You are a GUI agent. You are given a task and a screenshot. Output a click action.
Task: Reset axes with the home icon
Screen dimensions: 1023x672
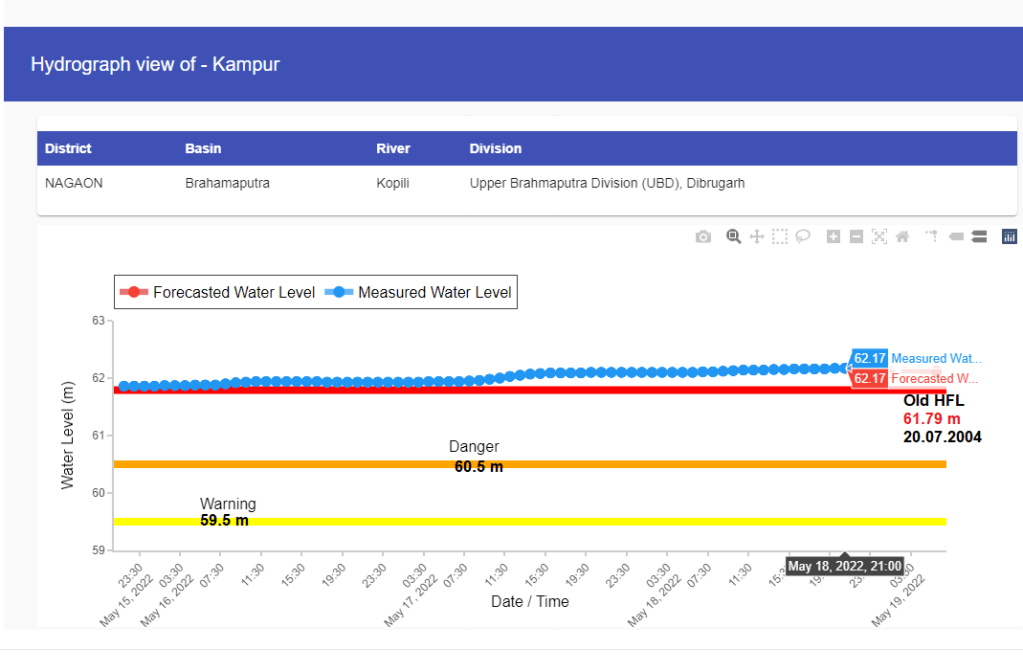tap(902, 237)
